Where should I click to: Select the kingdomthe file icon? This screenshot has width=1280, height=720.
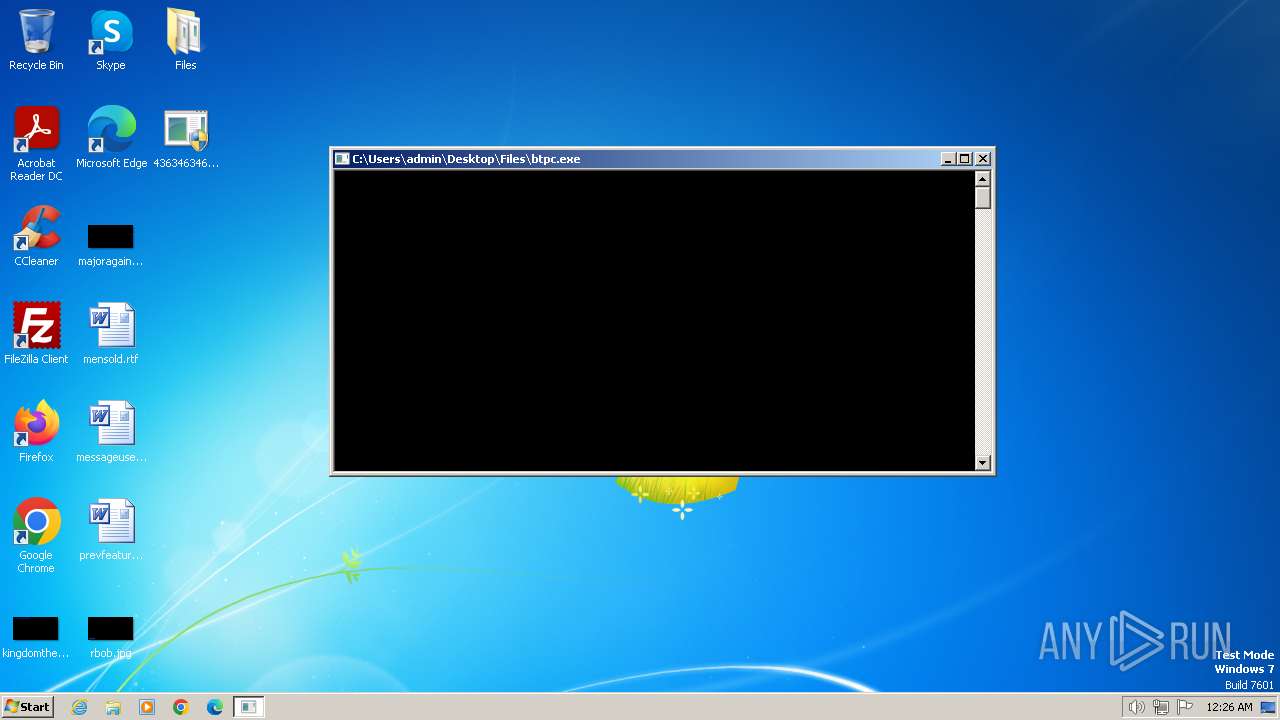click(x=36, y=637)
